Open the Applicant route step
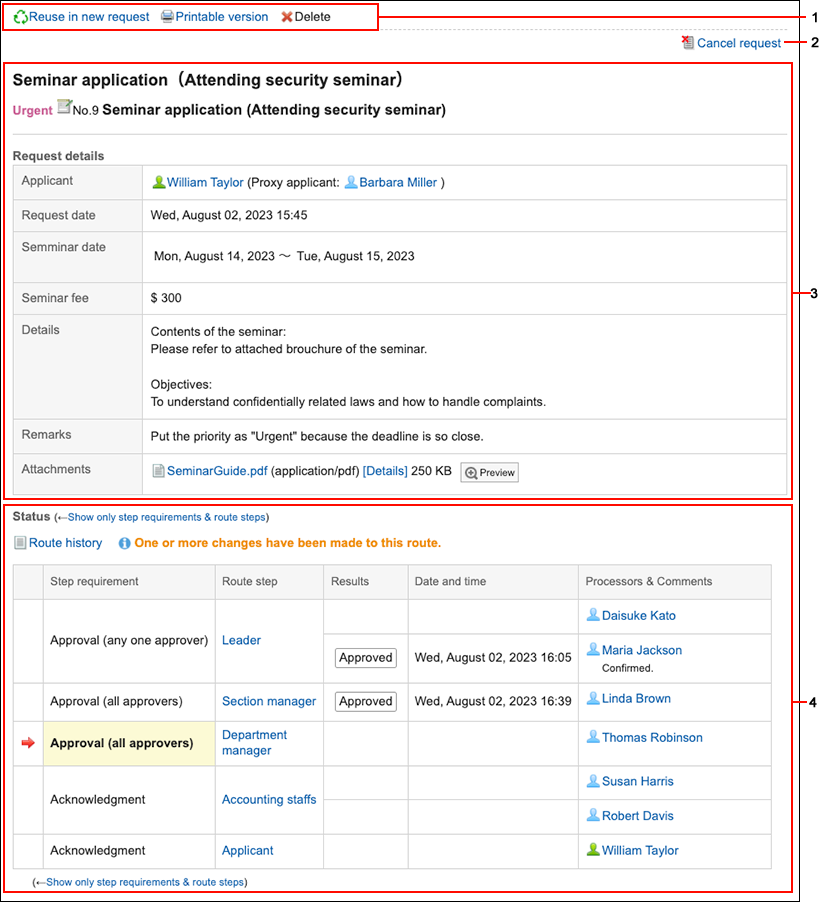Image resolution: width=820 pixels, height=902 pixels. click(x=247, y=850)
